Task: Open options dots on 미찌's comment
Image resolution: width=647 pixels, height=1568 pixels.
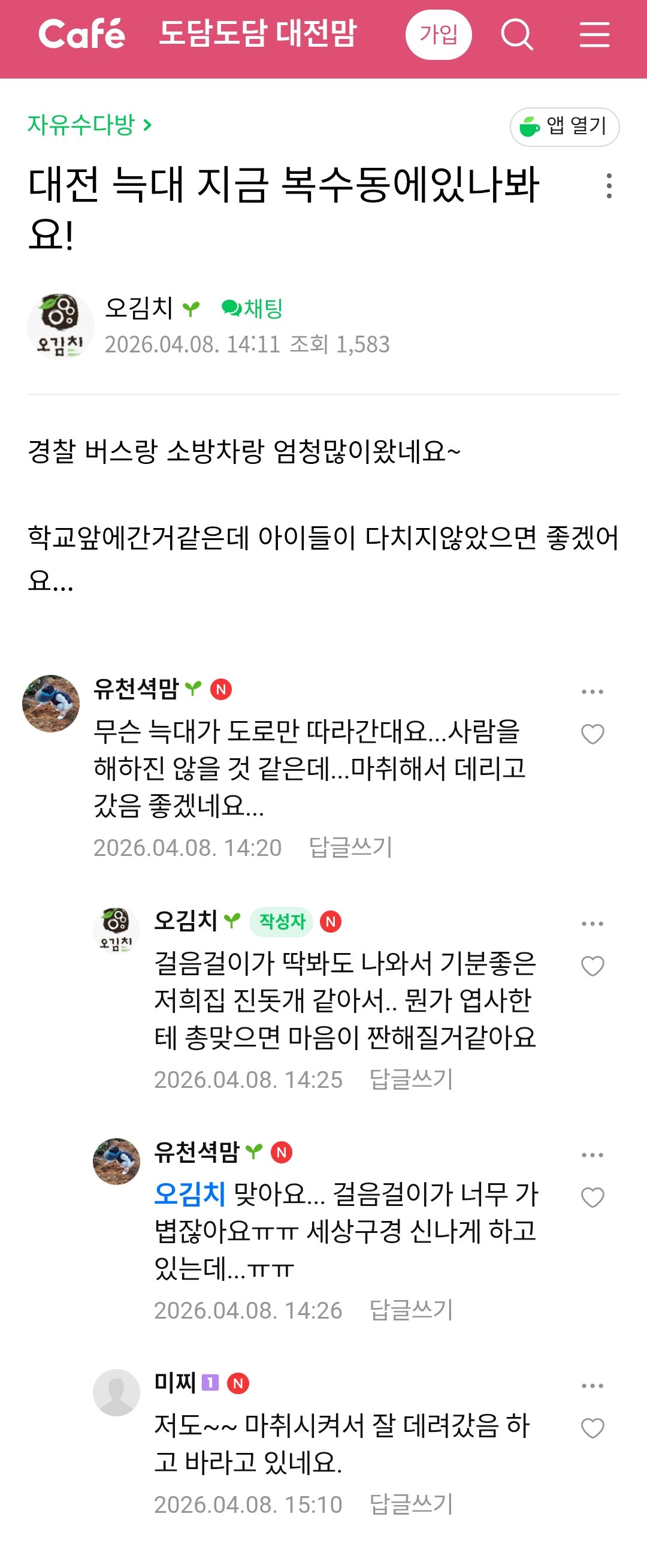Action: tap(592, 1386)
